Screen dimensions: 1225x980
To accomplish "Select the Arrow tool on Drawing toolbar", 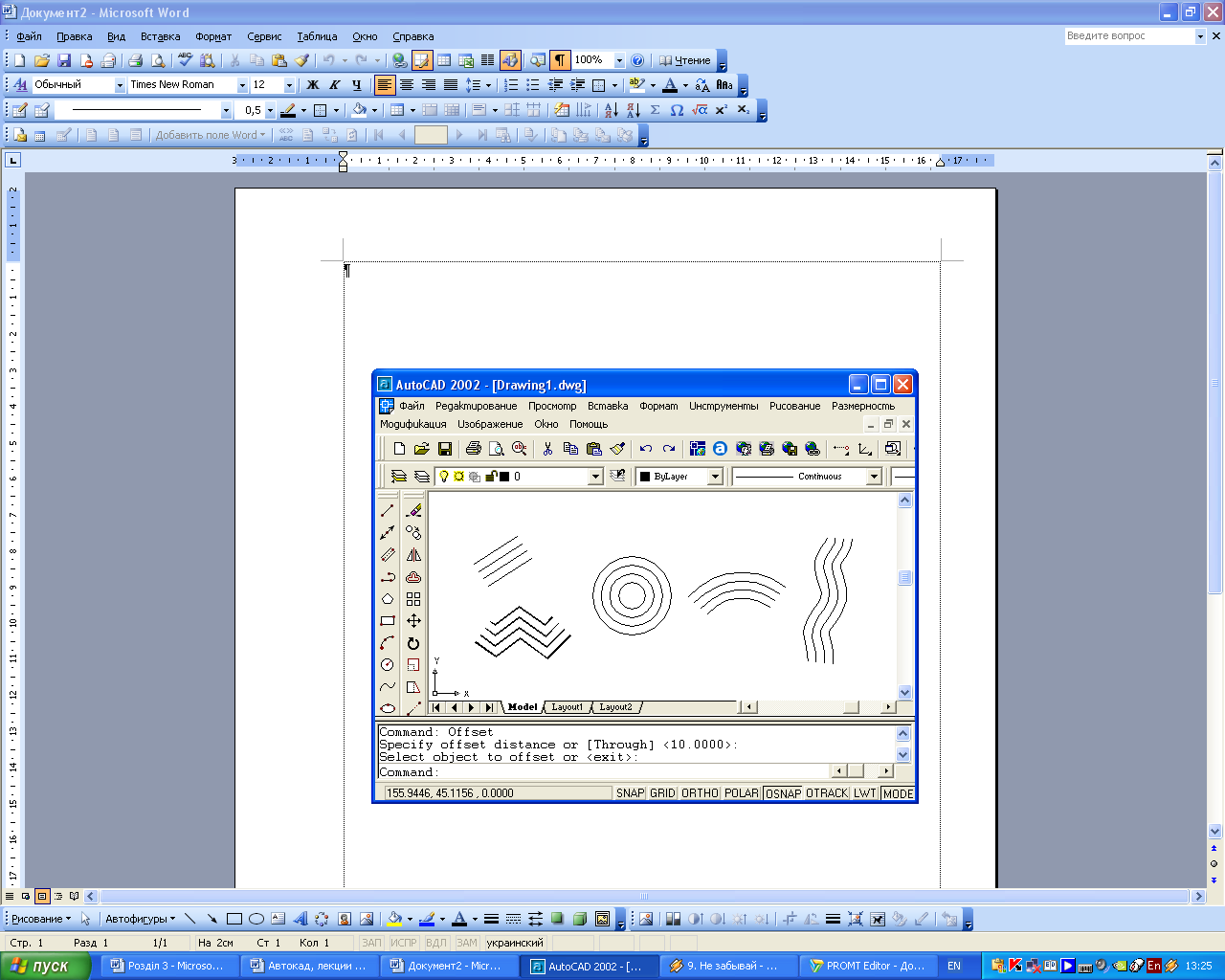I will pyautogui.click(x=212, y=919).
